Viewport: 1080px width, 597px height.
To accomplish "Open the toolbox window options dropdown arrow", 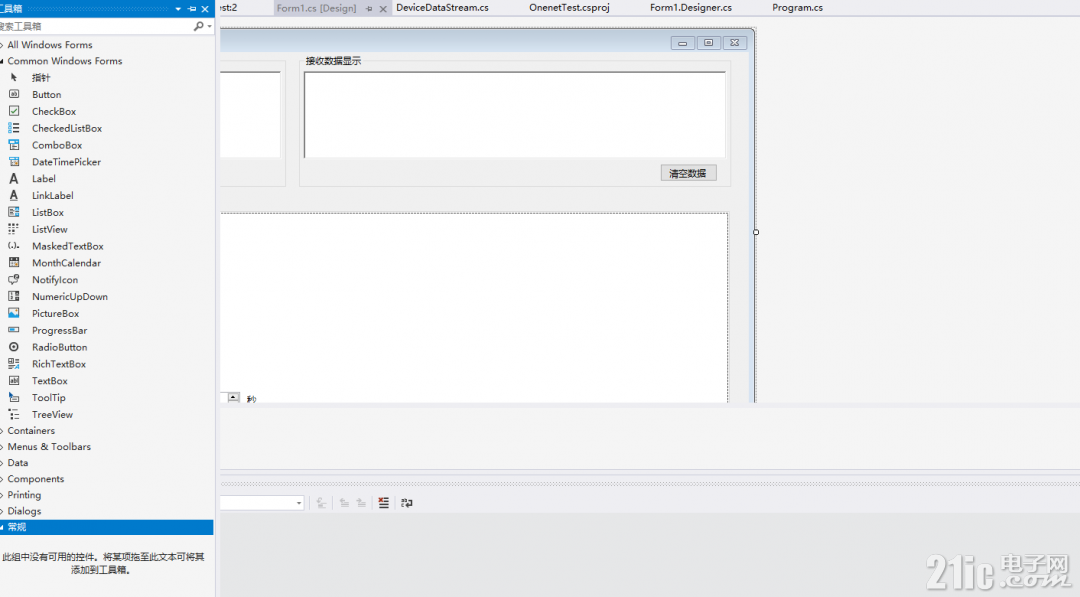I will pyautogui.click(x=178, y=9).
